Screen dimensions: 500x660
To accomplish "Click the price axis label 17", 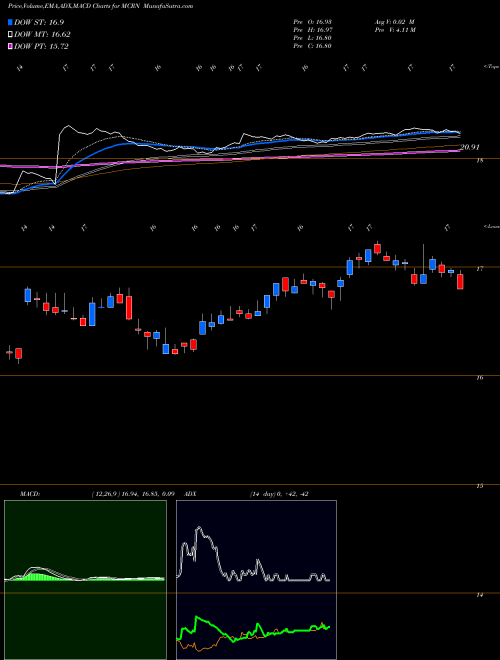I will [x=480, y=269].
